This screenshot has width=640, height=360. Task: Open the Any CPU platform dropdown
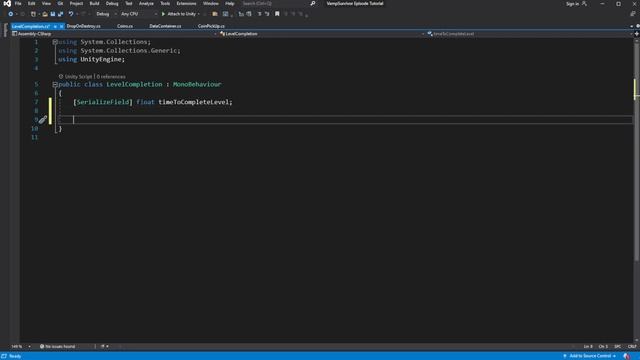tap(138, 14)
